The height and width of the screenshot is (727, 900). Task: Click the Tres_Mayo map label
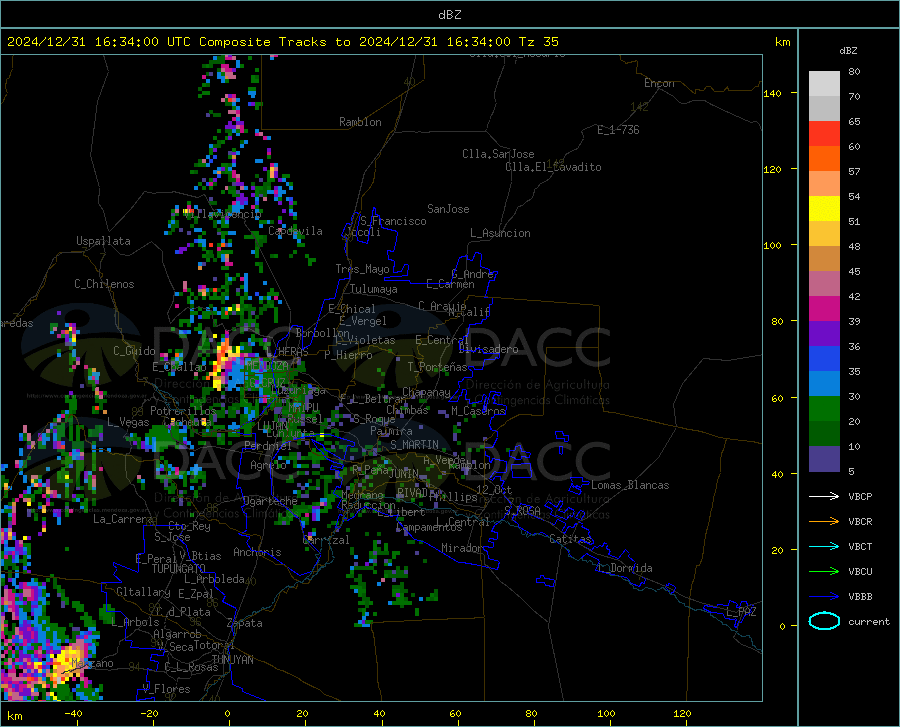point(362,269)
